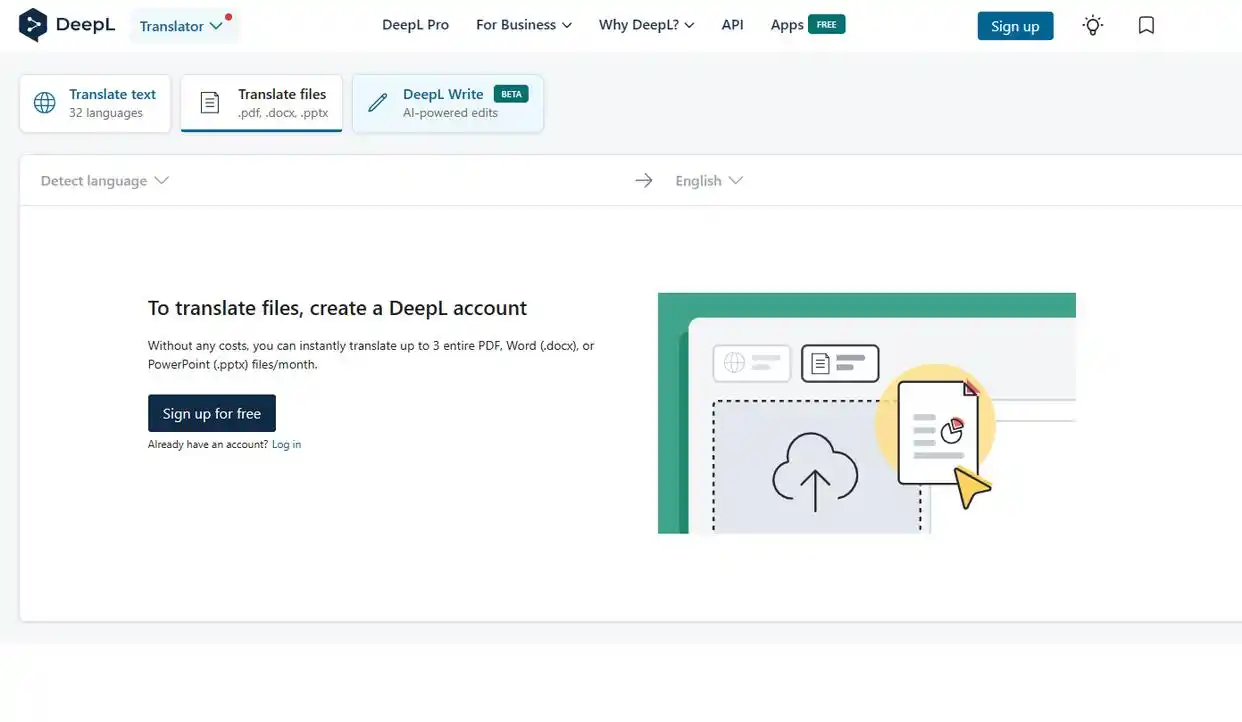Click the heading "To translate files, create a DeepL account"
This screenshot has height=722, width=1242.
pyautogui.click(x=337, y=308)
